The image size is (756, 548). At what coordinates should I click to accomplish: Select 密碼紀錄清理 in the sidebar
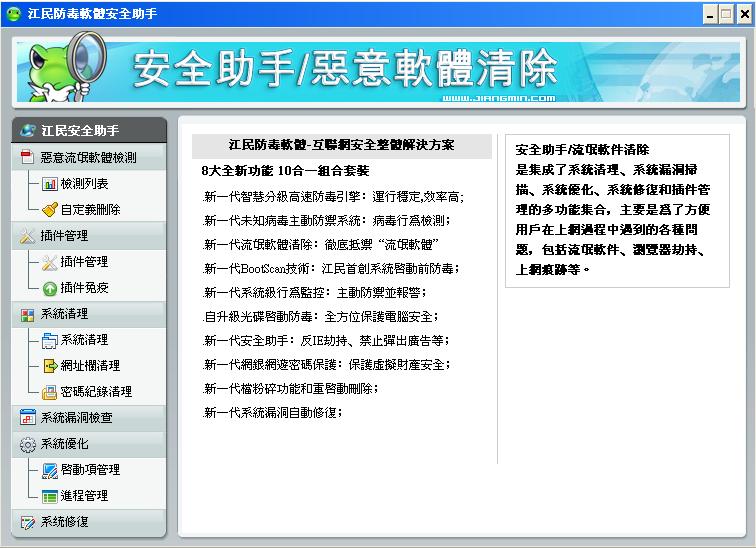96,392
